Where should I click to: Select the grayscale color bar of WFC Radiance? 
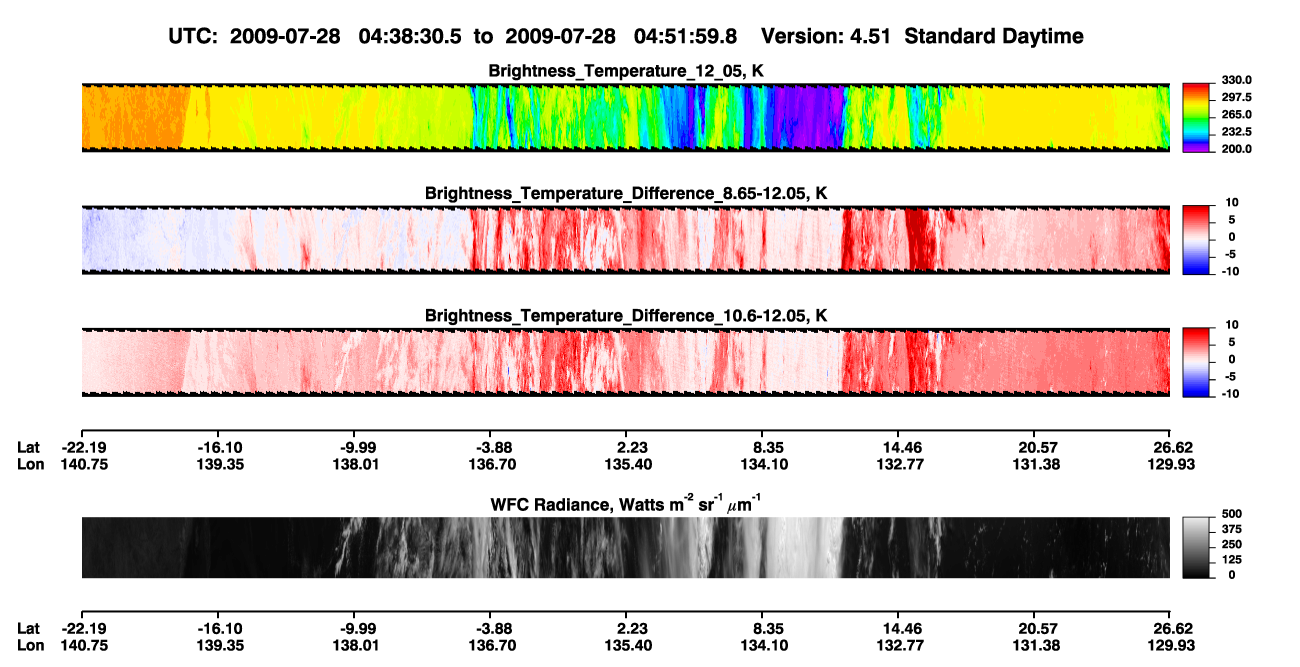click(x=1197, y=548)
